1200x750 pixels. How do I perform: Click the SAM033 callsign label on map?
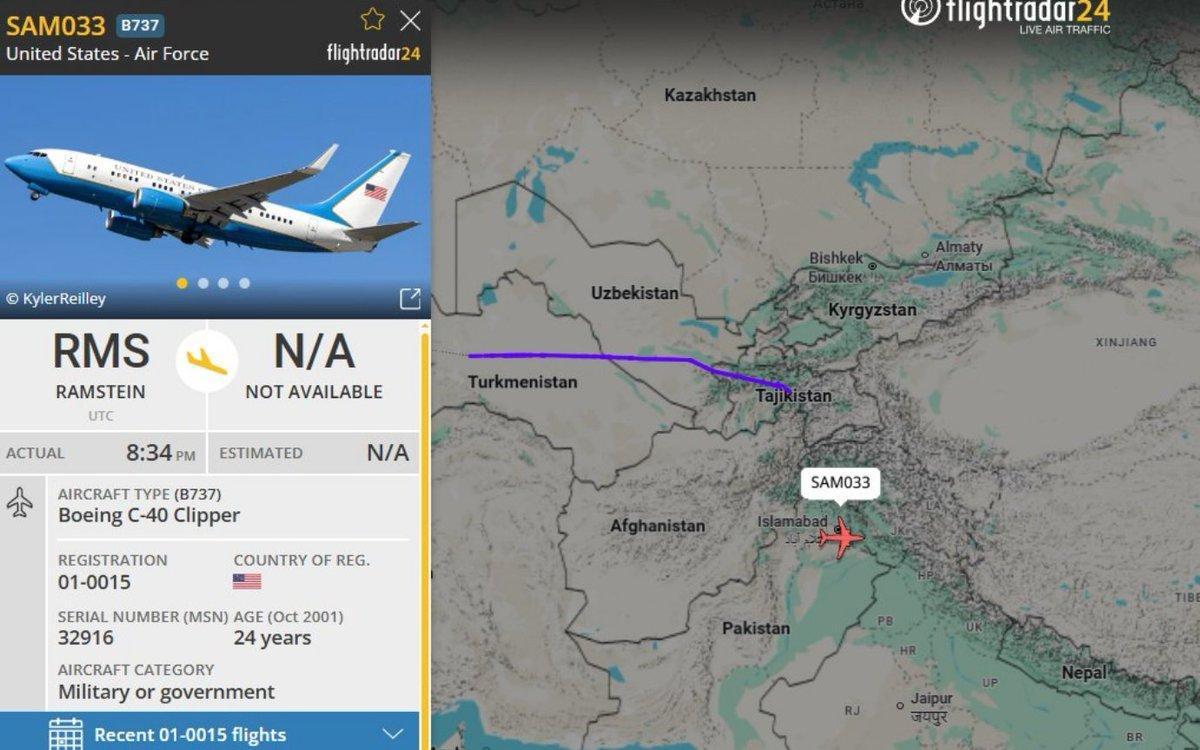click(840, 482)
